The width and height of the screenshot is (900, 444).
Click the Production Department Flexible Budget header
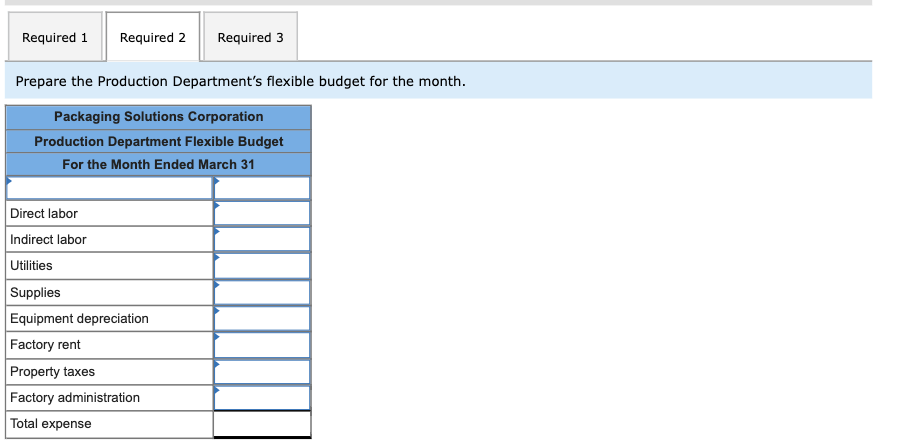[158, 142]
